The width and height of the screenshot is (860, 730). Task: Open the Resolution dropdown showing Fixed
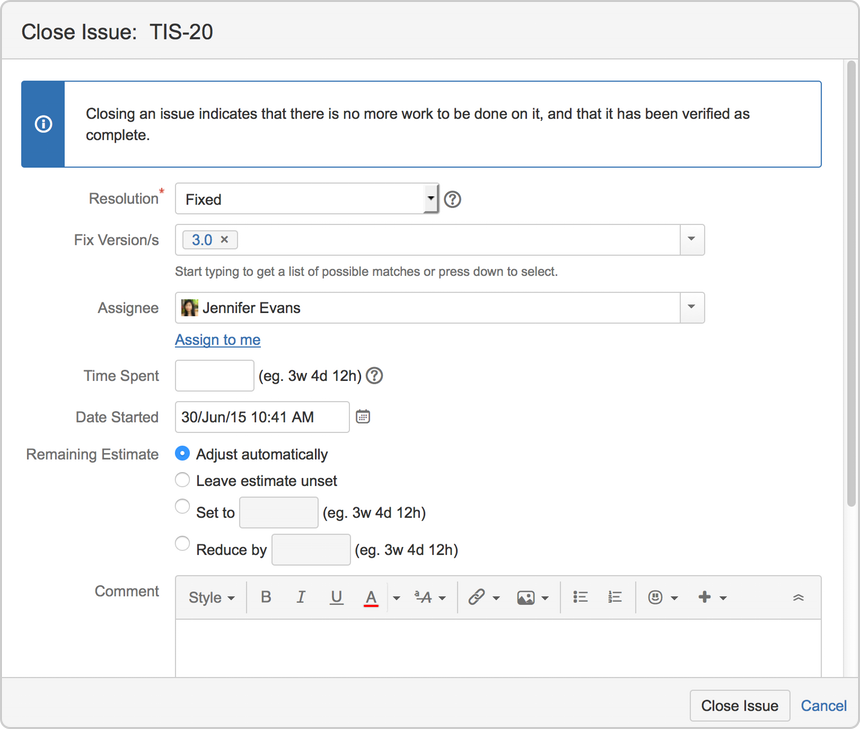(307, 199)
